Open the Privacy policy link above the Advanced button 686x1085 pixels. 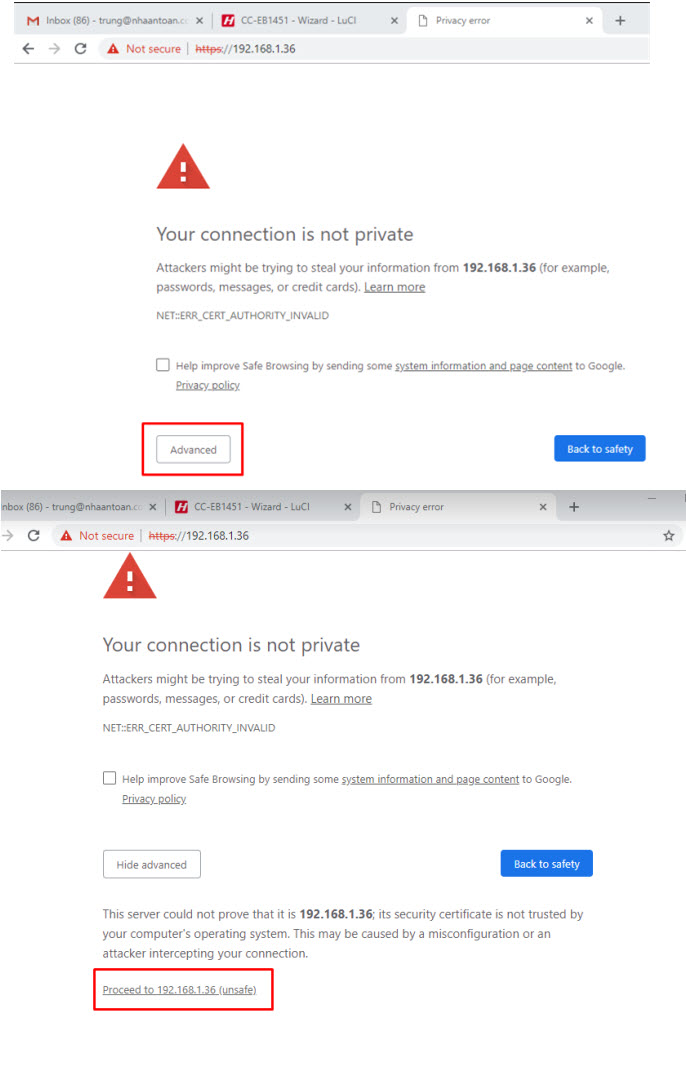(x=208, y=385)
